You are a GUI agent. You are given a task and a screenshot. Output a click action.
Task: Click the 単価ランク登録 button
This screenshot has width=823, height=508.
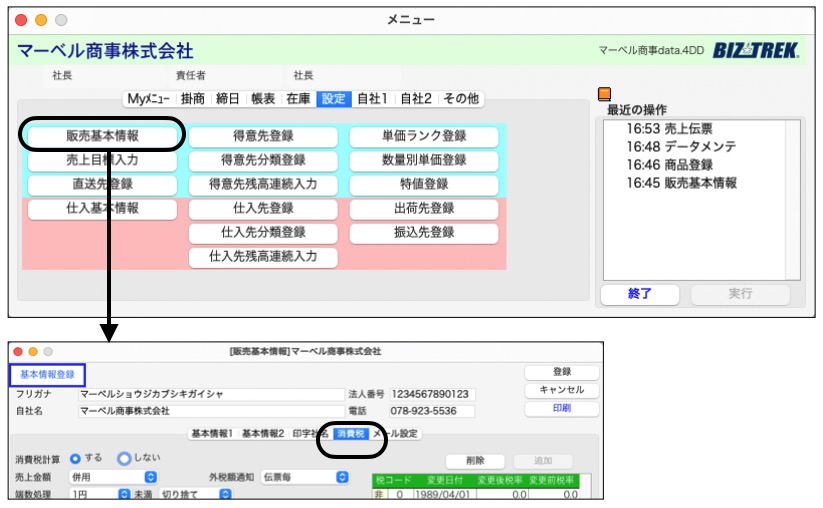tap(423, 137)
